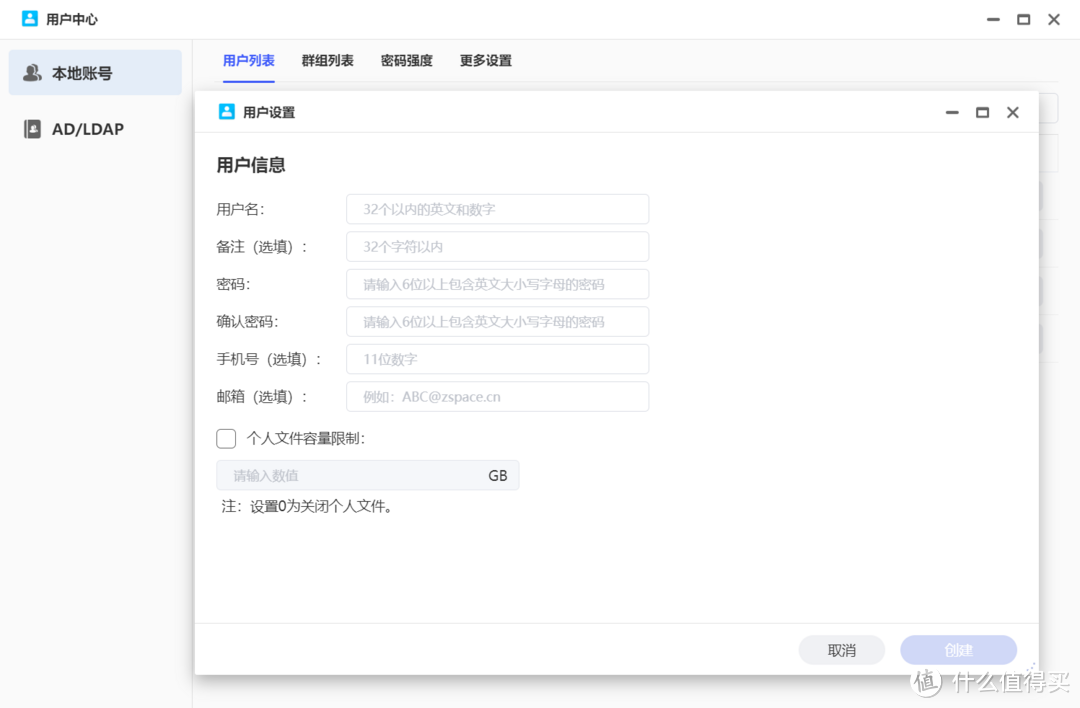This screenshot has height=708, width=1080.
Task: Click the 用户设置 dialog header icon
Action: (226, 111)
